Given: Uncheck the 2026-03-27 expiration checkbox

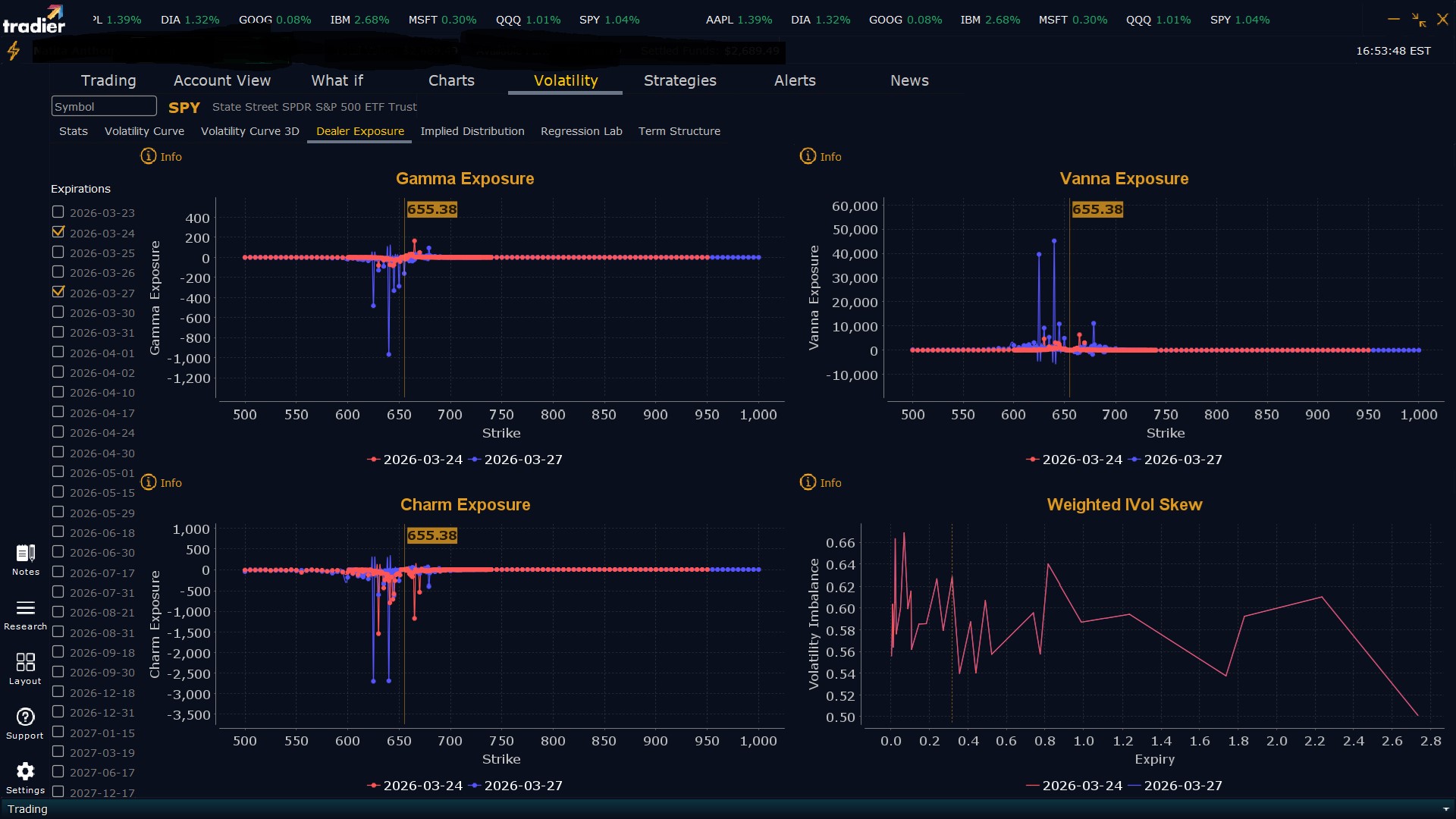Looking at the screenshot, I should [58, 292].
